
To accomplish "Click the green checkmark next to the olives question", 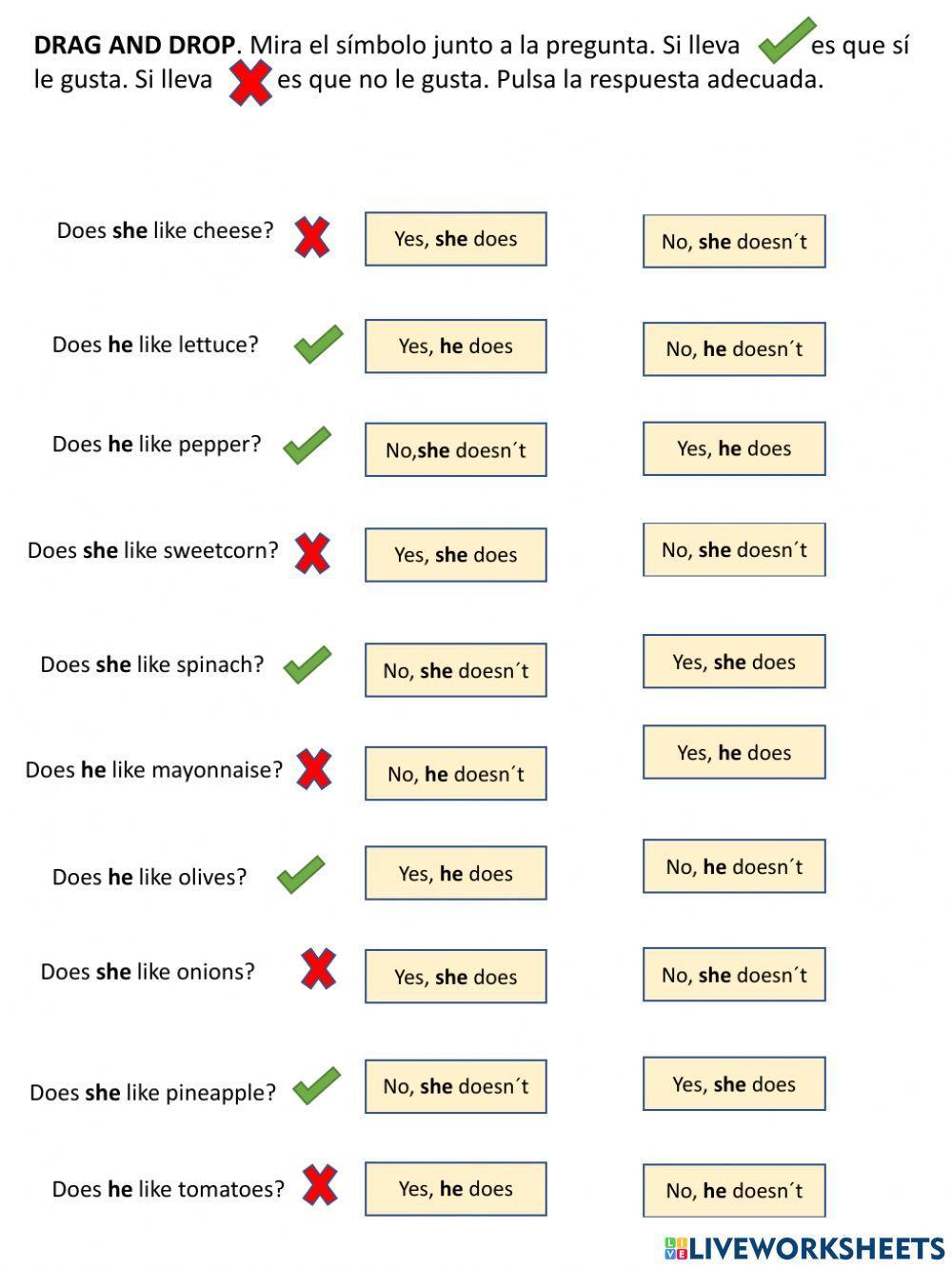I will [x=301, y=874].
